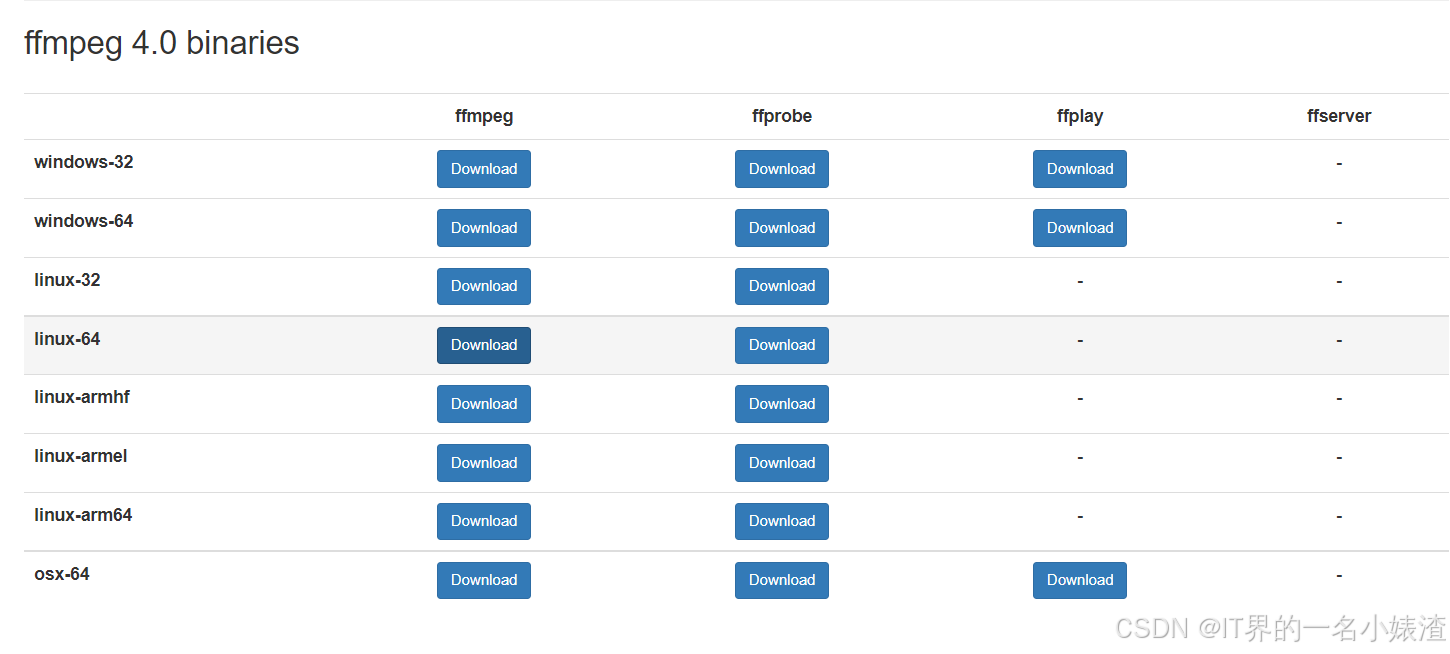This screenshot has width=1450, height=654.
Task: Click the ffserver column header
Action: click(1339, 116)
